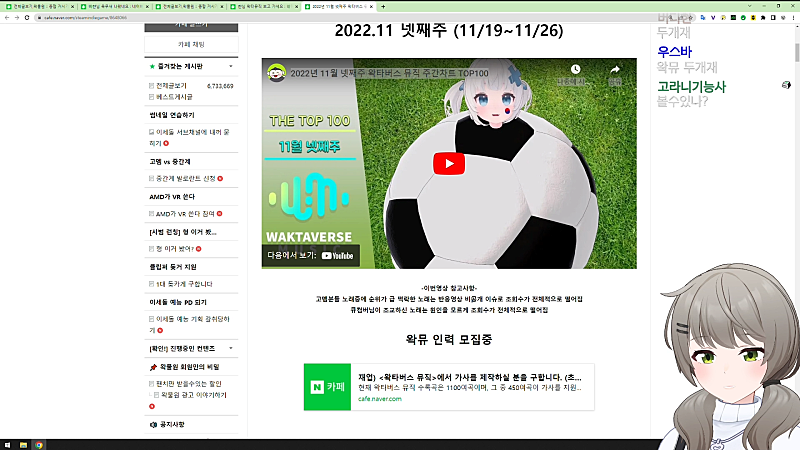Screen dimensions: 800x450
Task: Click the purple V extension icon
Action: pos(713,17)
